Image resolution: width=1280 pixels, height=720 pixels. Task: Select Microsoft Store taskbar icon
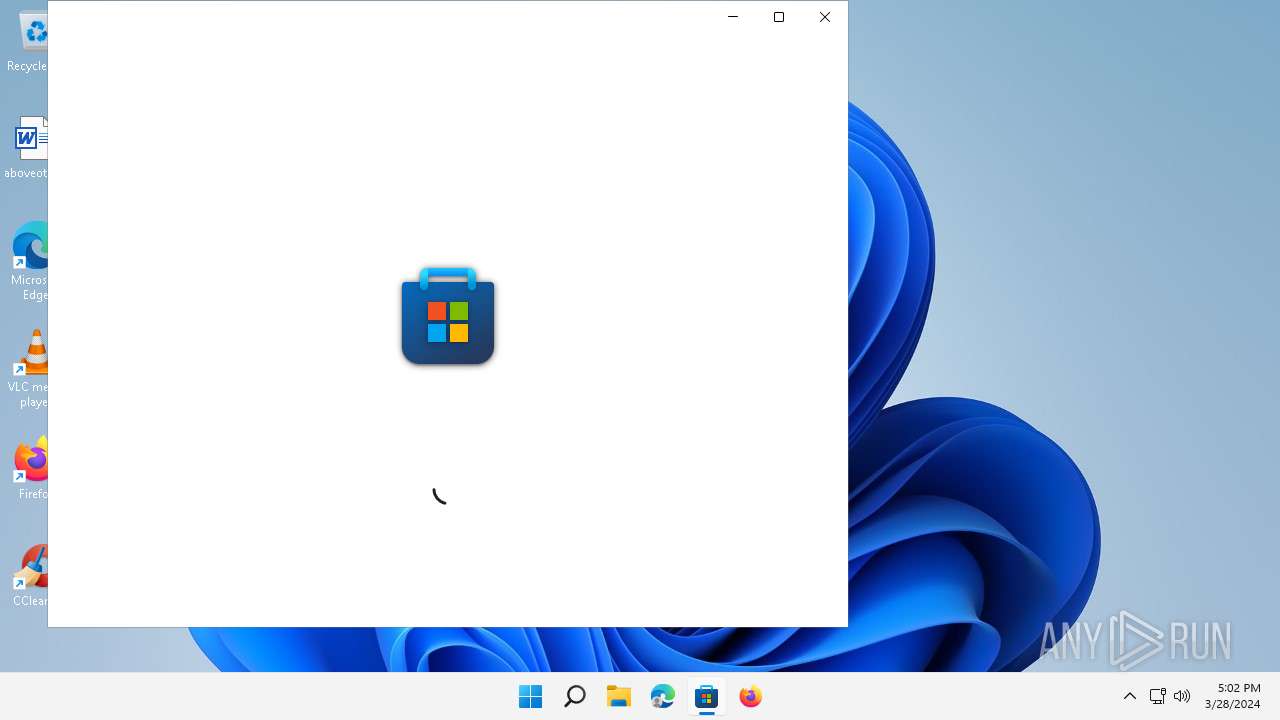(x=706, y=696)
